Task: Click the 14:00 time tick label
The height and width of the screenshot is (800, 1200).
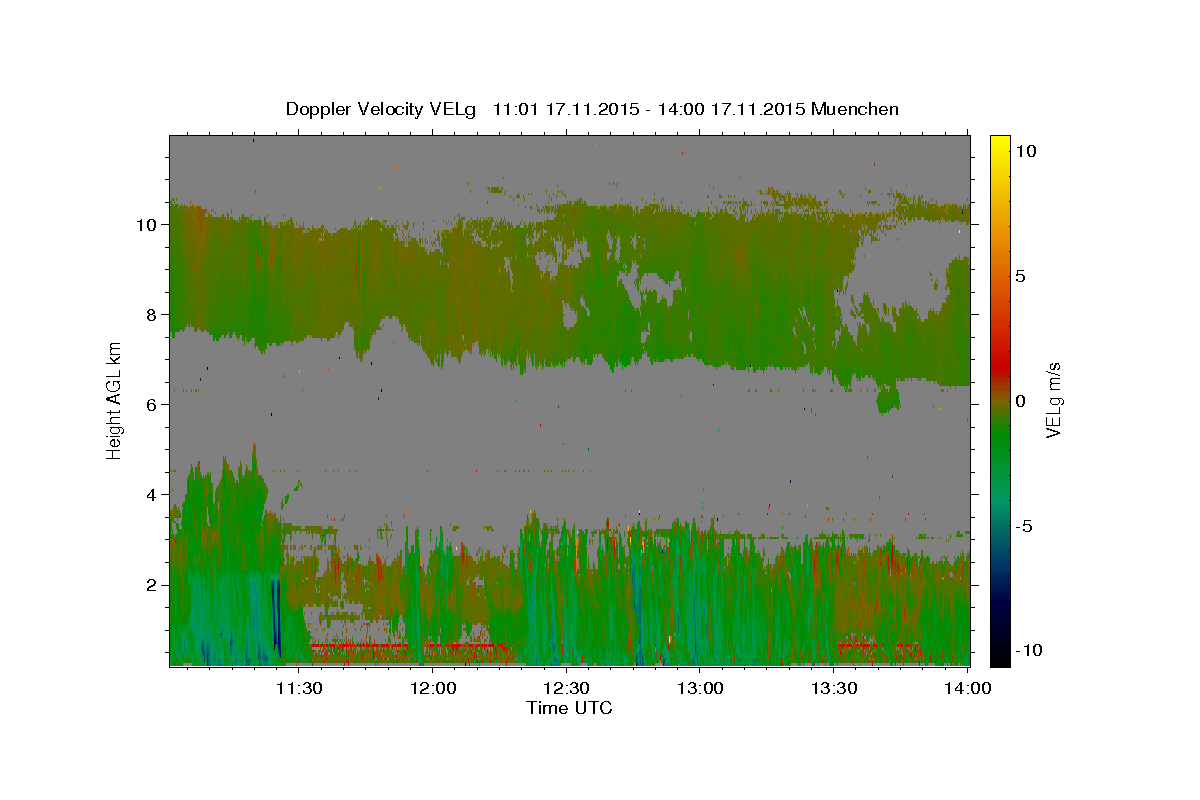Action: click(x=967, y=688)
